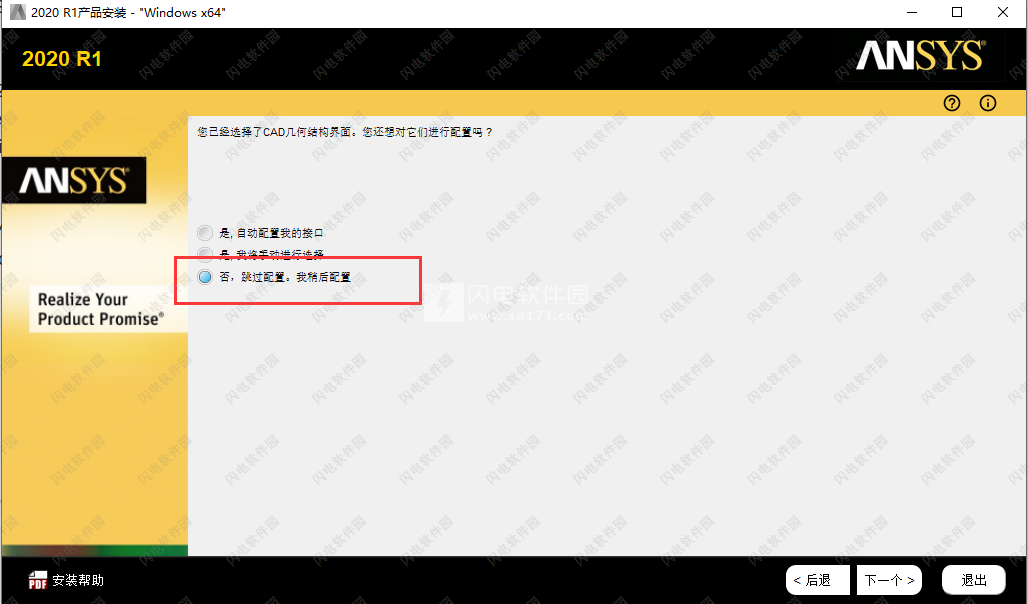Choose the skip configuration radio option

tap(205, 277)
